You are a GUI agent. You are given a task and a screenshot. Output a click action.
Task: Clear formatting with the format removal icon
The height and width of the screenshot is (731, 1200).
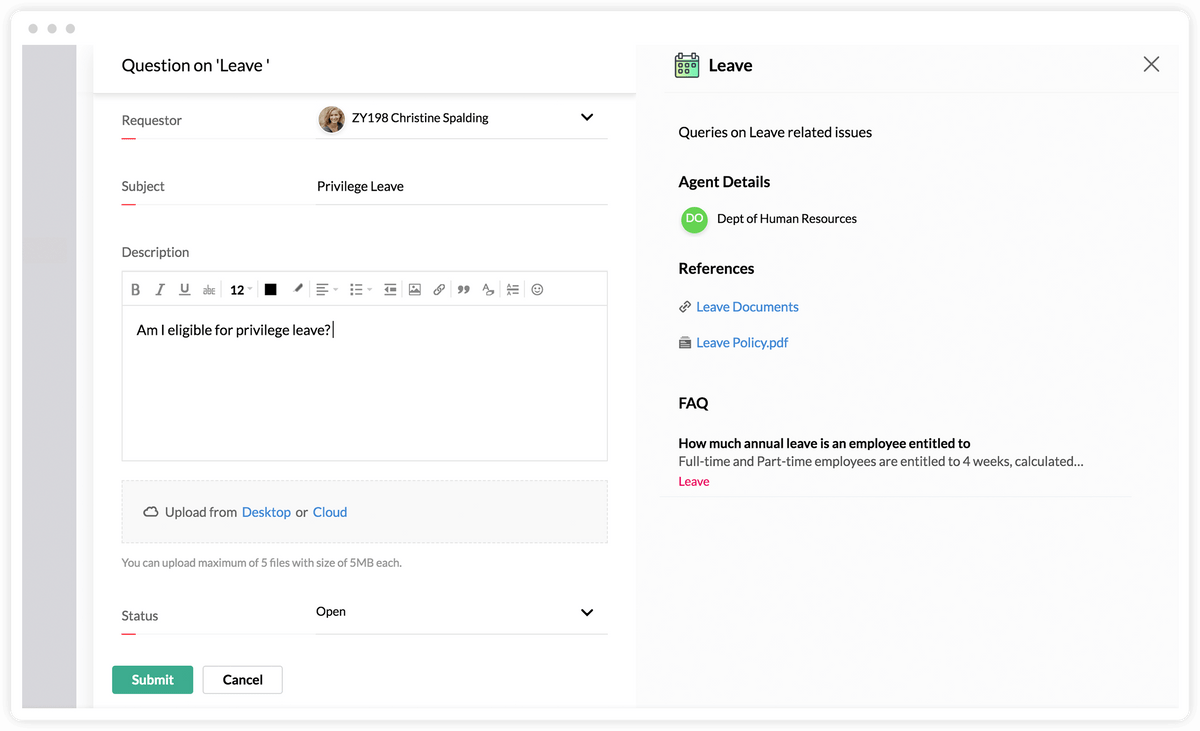click(x=488, y=289)
